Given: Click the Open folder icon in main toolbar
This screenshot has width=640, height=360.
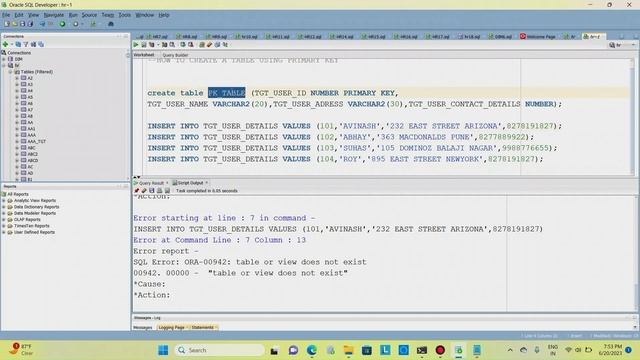Looking at the screenshot, I should 15,24.
